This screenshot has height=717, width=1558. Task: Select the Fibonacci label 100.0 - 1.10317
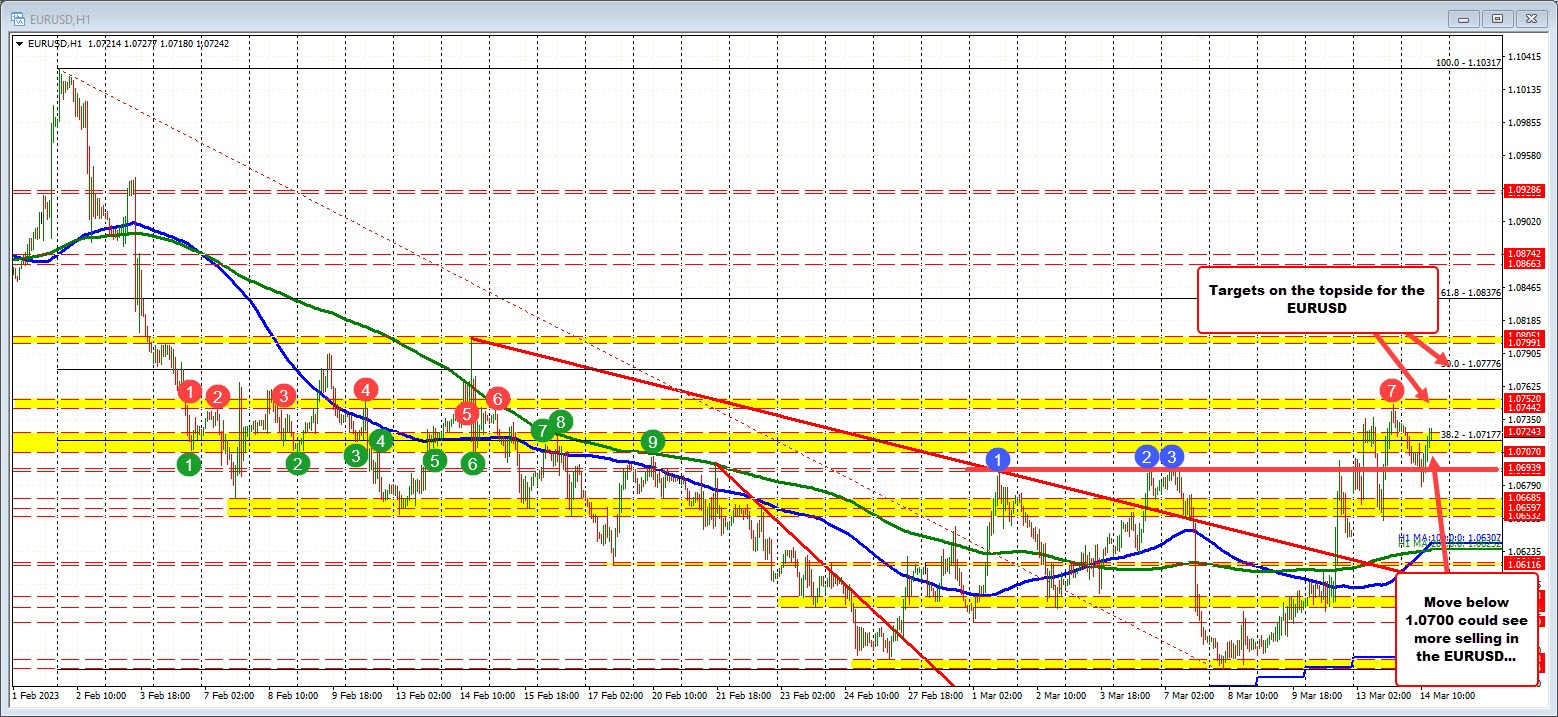click(1468, 62)
